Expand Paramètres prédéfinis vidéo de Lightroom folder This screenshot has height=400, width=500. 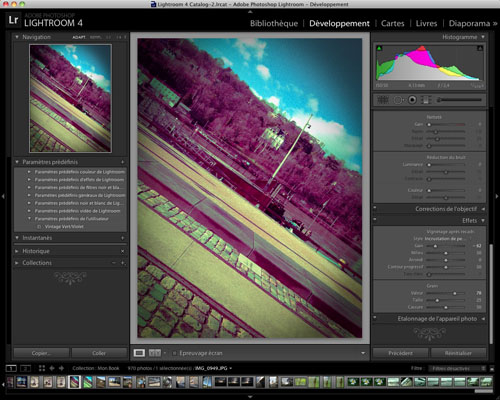29,211
